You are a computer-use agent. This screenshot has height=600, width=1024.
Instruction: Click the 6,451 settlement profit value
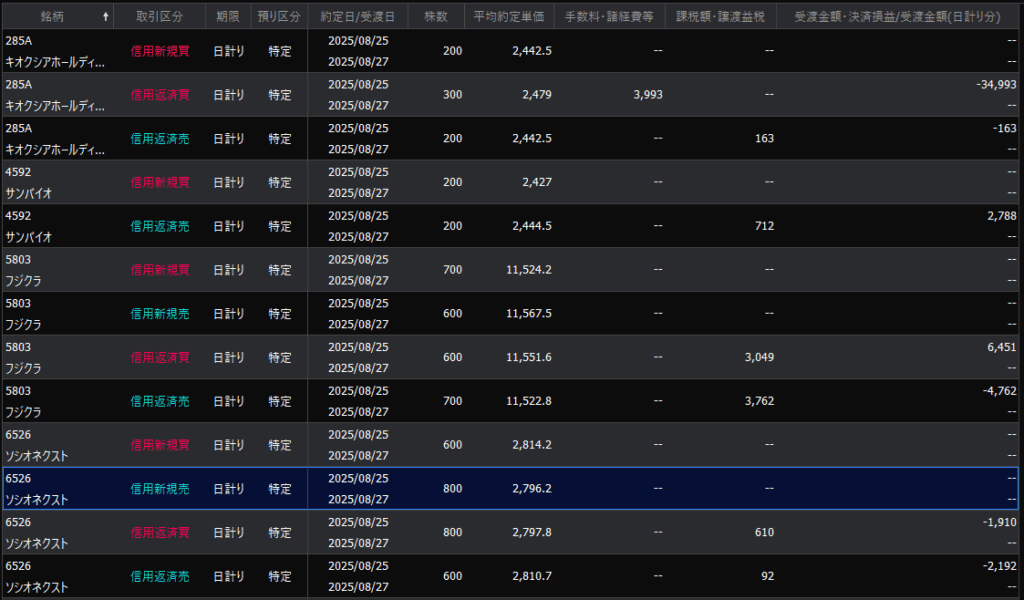coord(1001,347)
